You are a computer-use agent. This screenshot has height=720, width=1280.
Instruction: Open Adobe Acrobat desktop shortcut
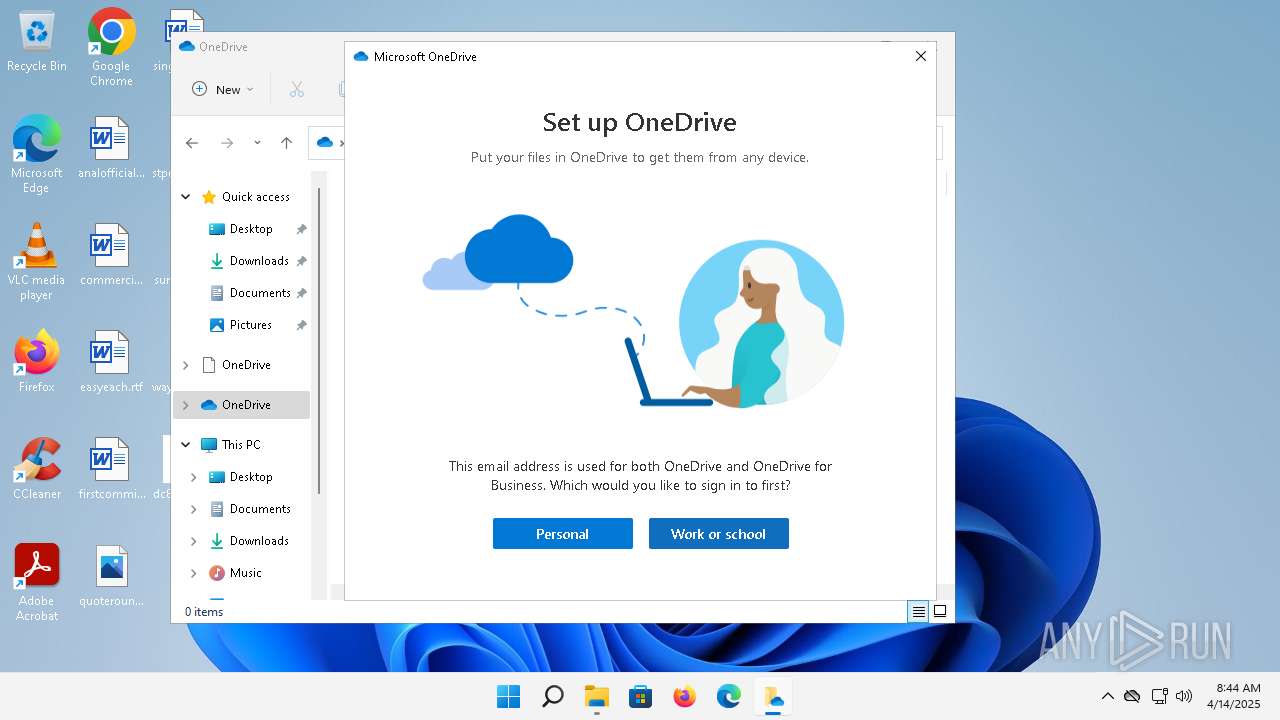point(37,583)
